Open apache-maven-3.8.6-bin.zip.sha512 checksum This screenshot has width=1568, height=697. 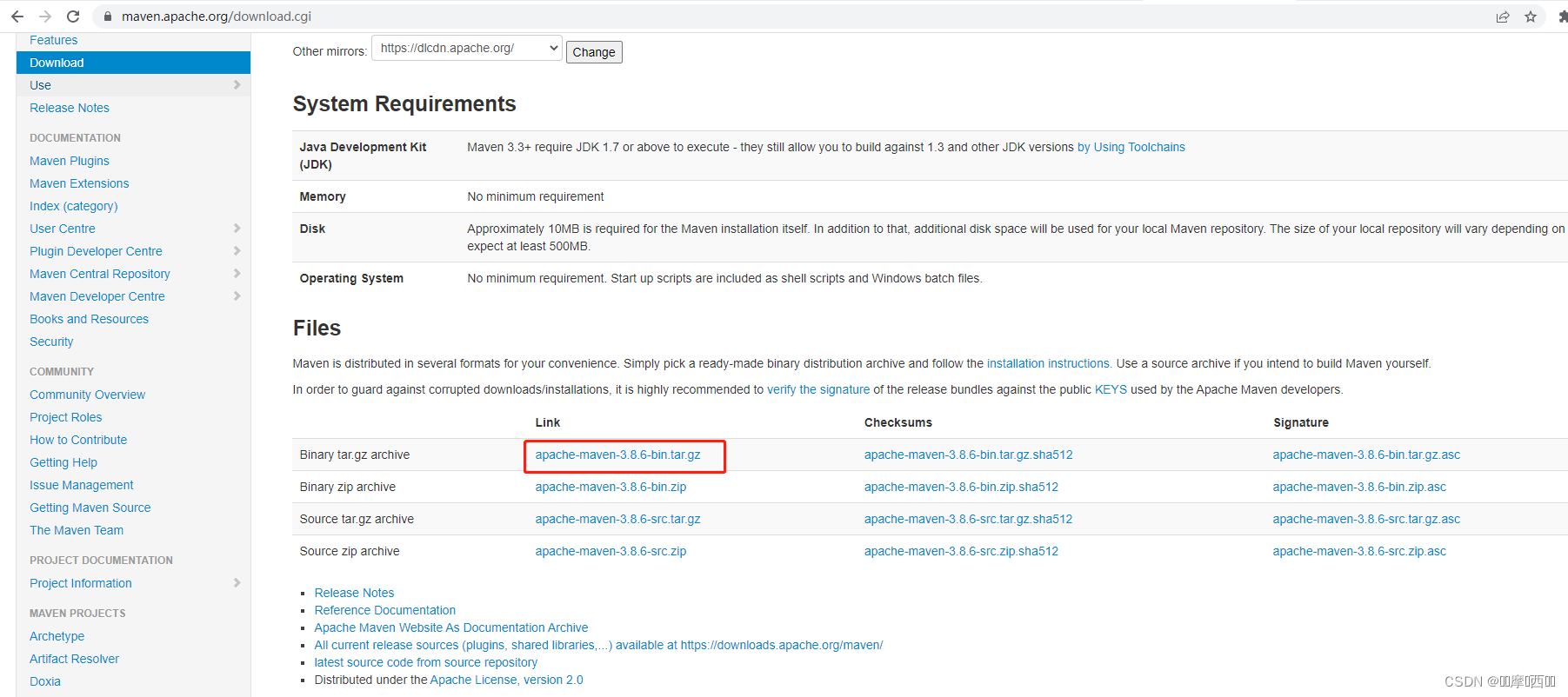961,487
